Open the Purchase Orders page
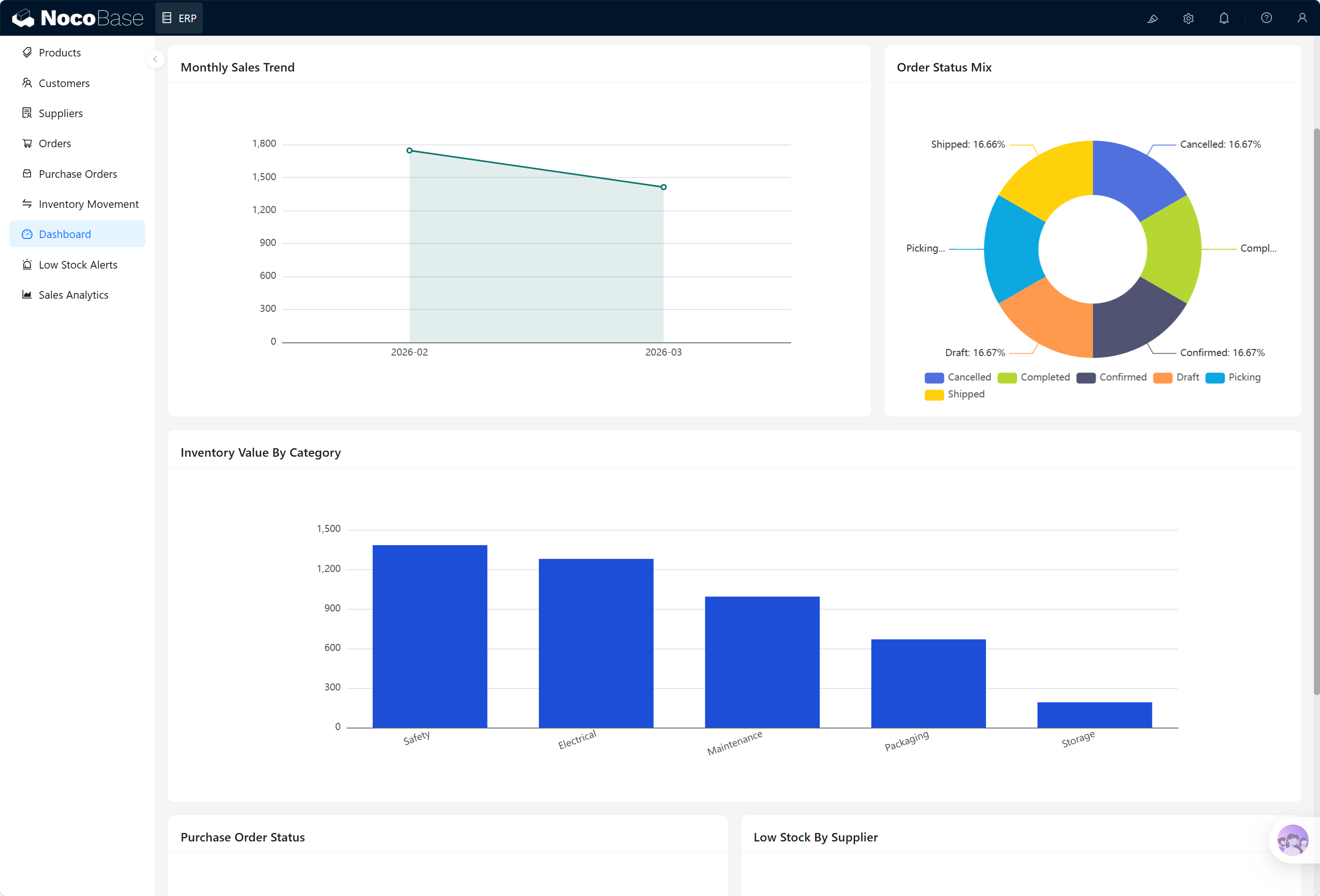The image size is (1320, 896). (78, 173)
